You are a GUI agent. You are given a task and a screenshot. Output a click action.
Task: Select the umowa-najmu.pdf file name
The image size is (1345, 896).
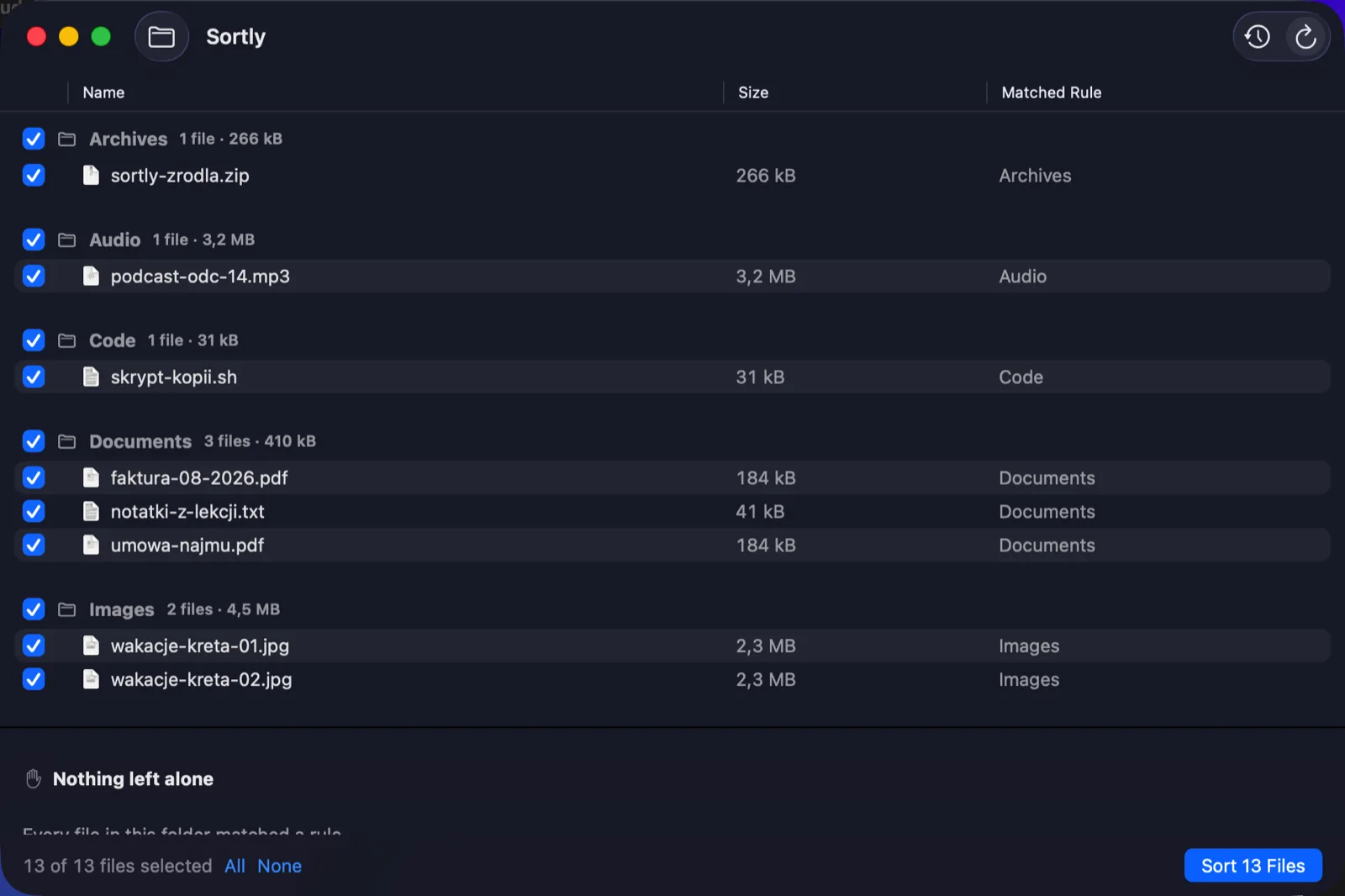(x=187, y=546)
